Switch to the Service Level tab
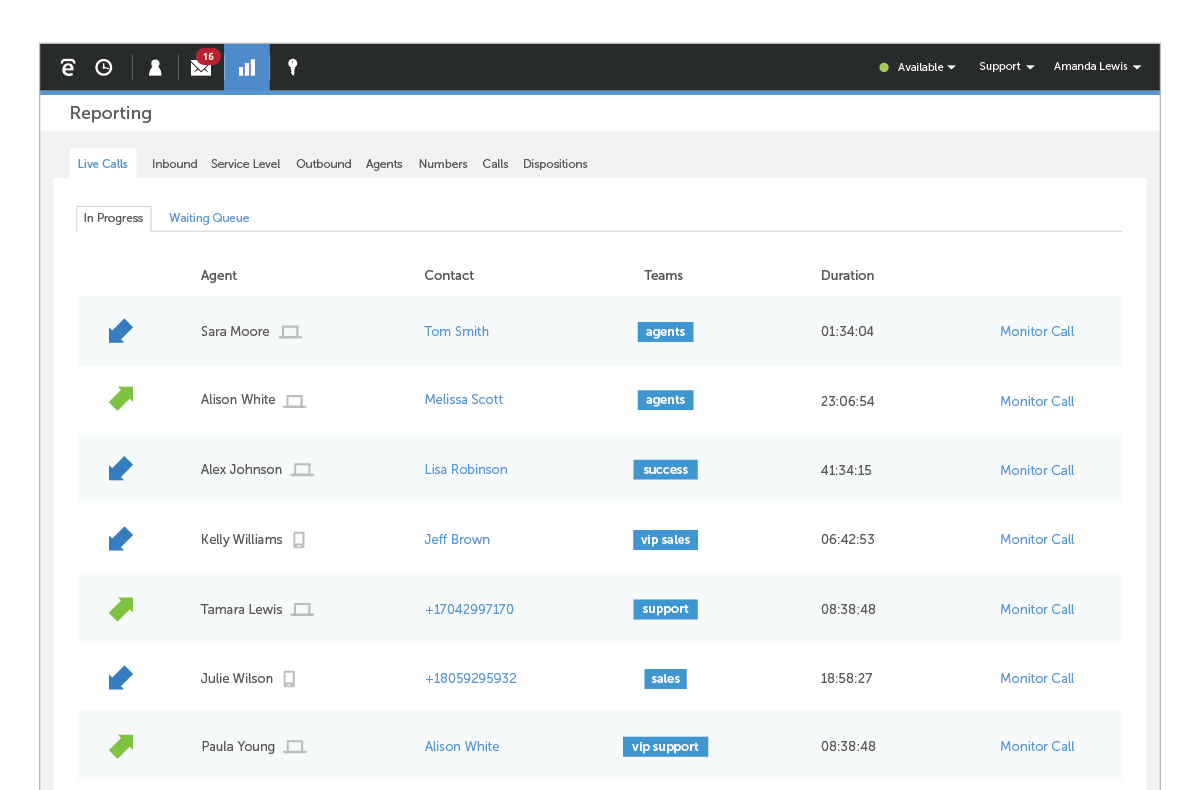Viewport: 1200px width, 790px height. [246, 164]
